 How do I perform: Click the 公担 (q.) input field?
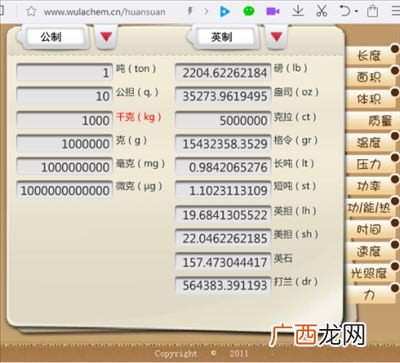tap(64, 96)
